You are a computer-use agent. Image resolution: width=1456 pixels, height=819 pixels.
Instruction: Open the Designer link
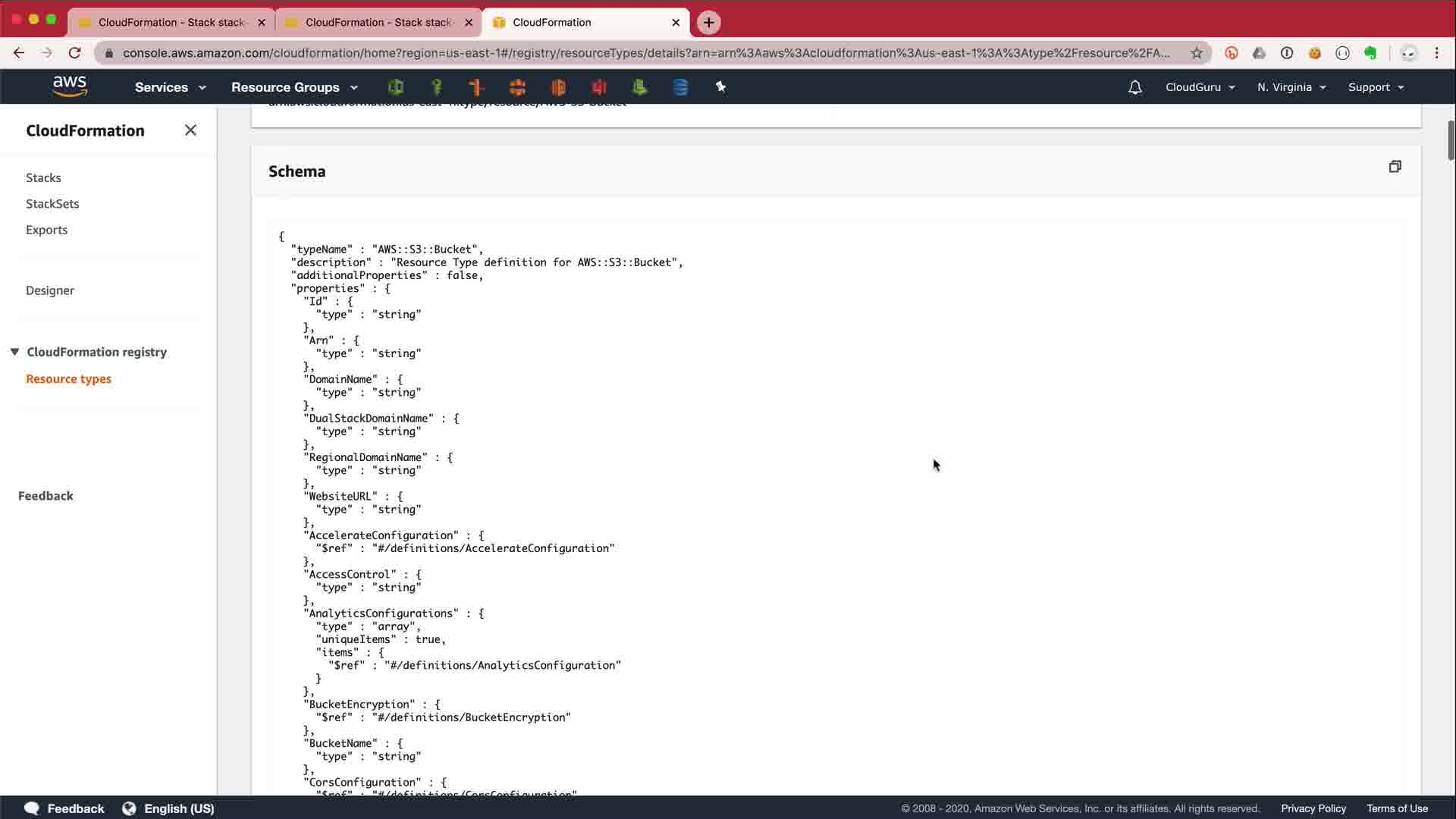(x=50, y=290)
